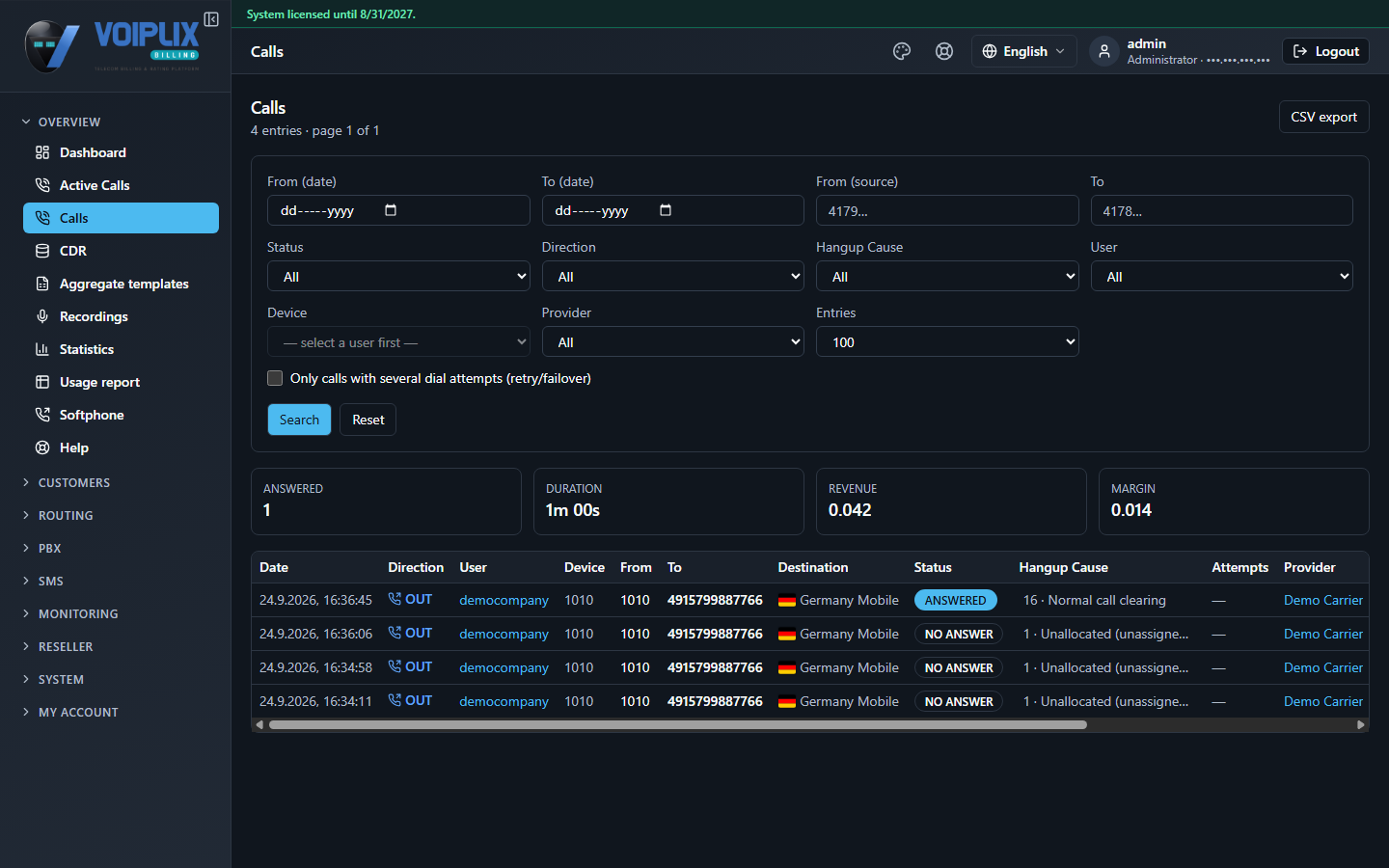
Task: Expand the SMS sidebar section
Action: (42, 581)
